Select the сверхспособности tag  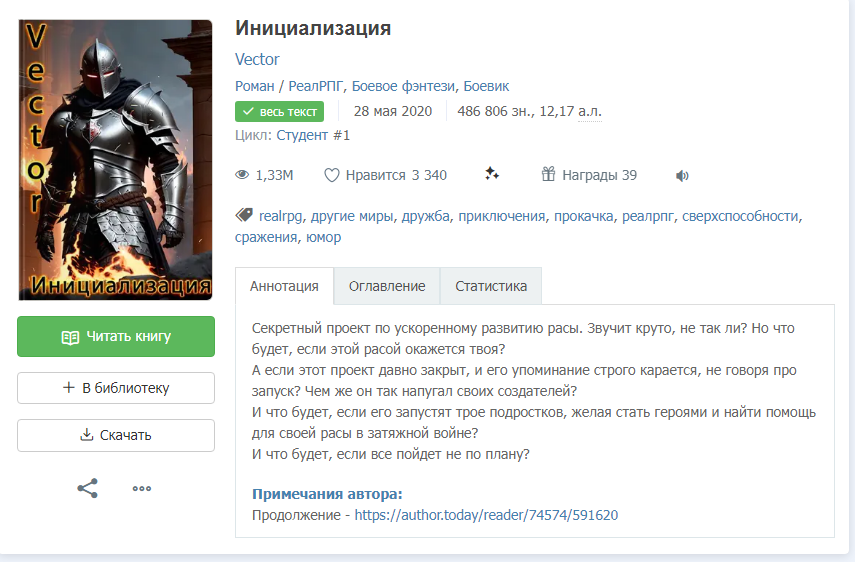740,216
